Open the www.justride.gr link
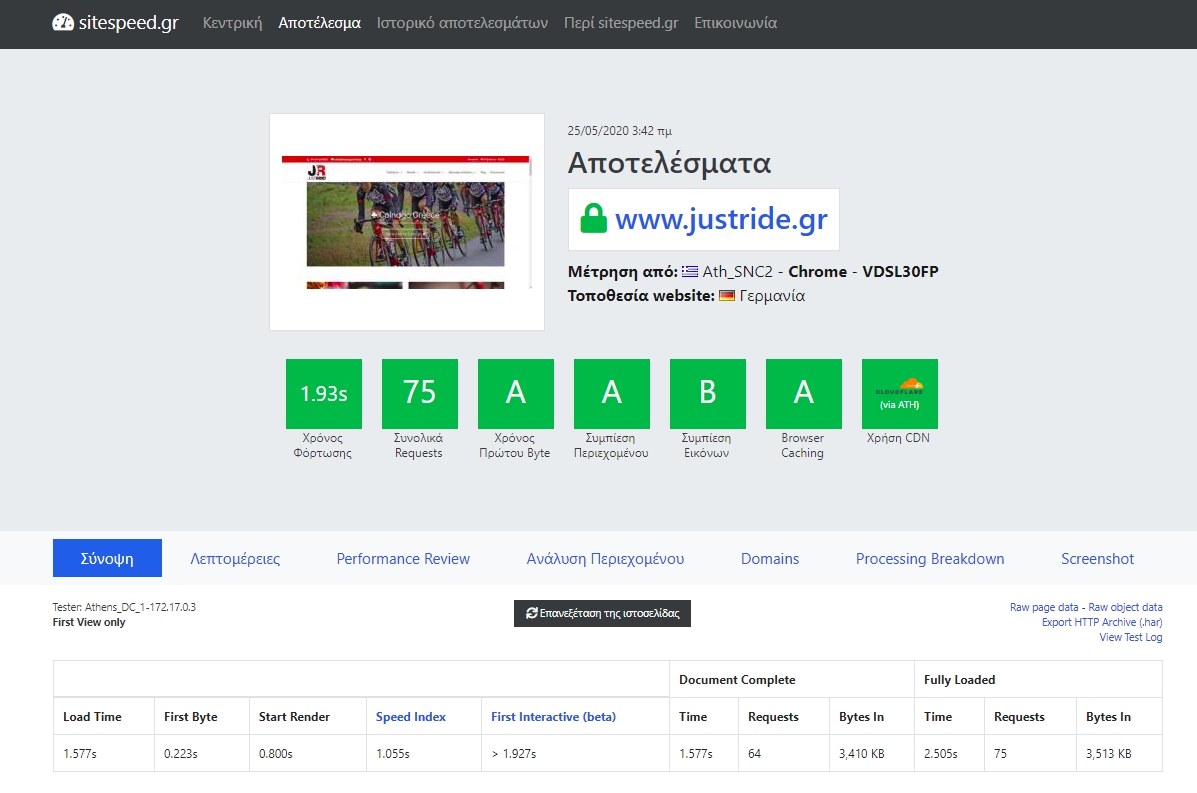The image size is (1197, 793). [721, 219]
